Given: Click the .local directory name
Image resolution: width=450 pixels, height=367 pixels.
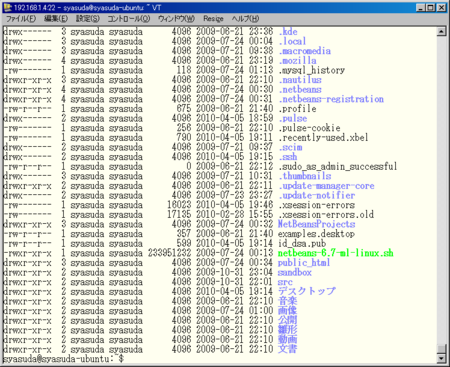Looking at the screenshot, I should click(x=292, y=41).
